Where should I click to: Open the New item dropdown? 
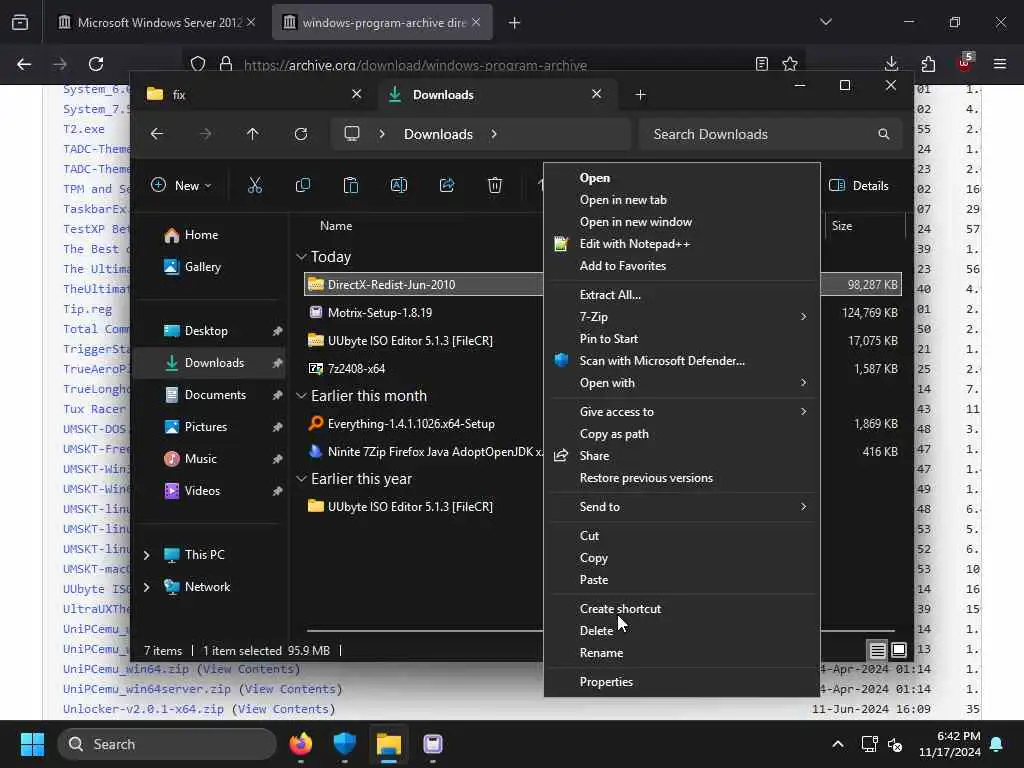(182, 185)
